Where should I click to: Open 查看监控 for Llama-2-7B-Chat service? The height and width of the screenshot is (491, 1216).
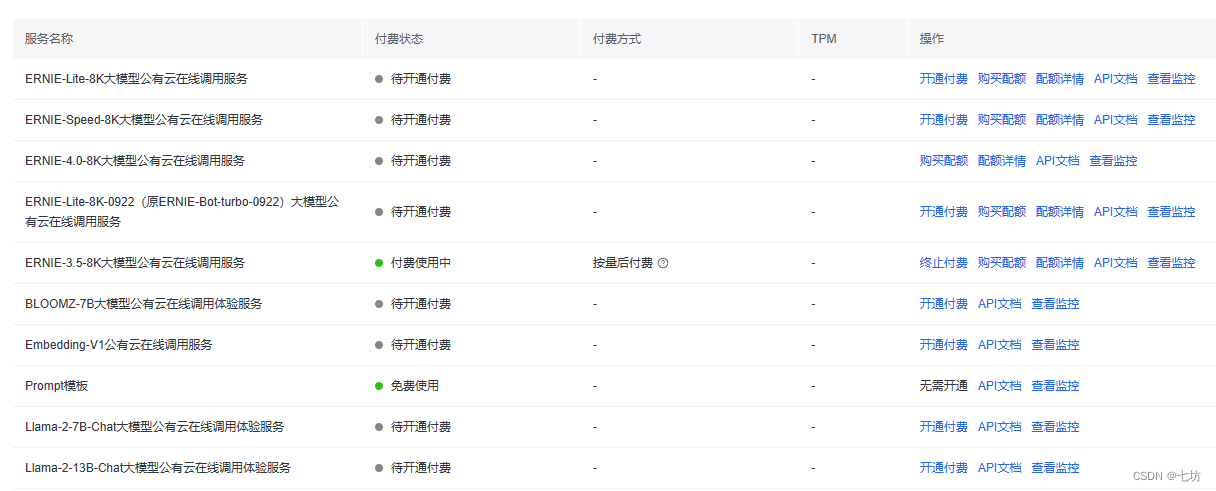[x=1055, y=427]
